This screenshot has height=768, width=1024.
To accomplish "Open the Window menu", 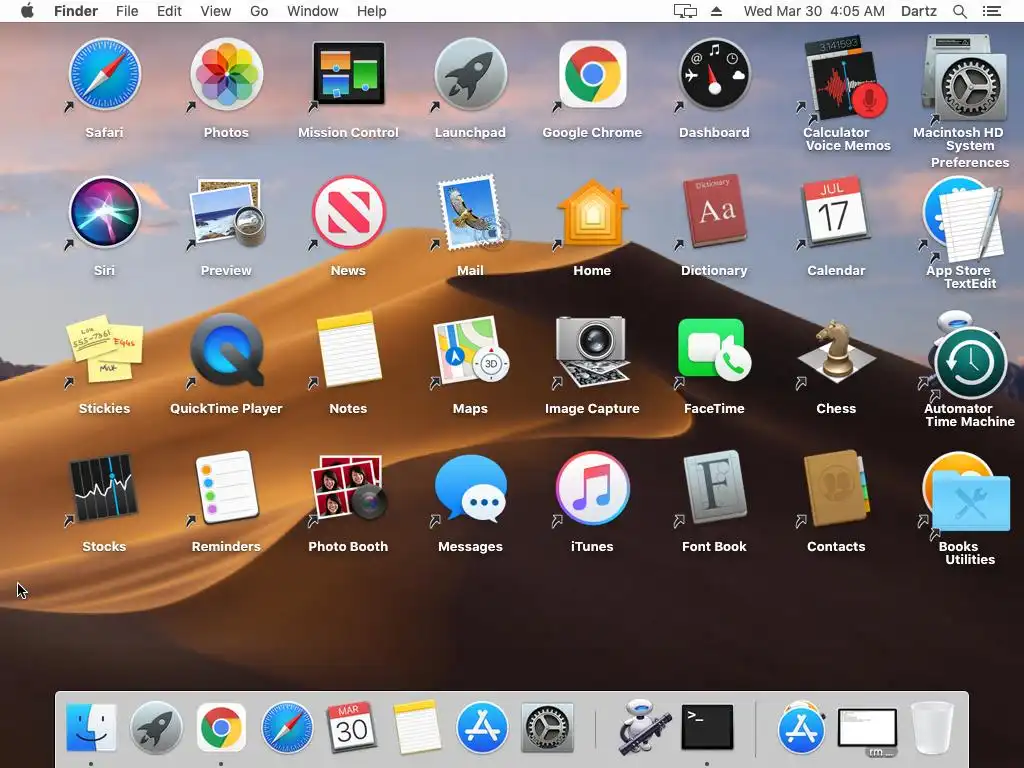I will [x=313, y=11].
